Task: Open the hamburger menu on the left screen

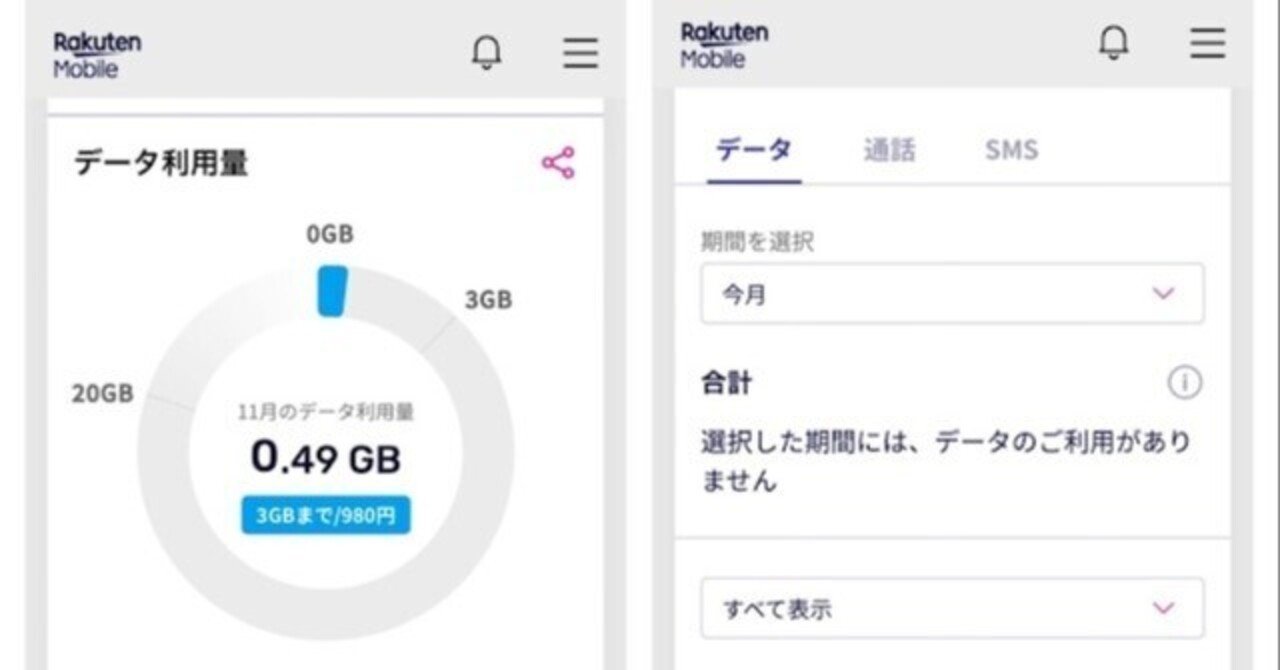Action: [x=580, y=54]
